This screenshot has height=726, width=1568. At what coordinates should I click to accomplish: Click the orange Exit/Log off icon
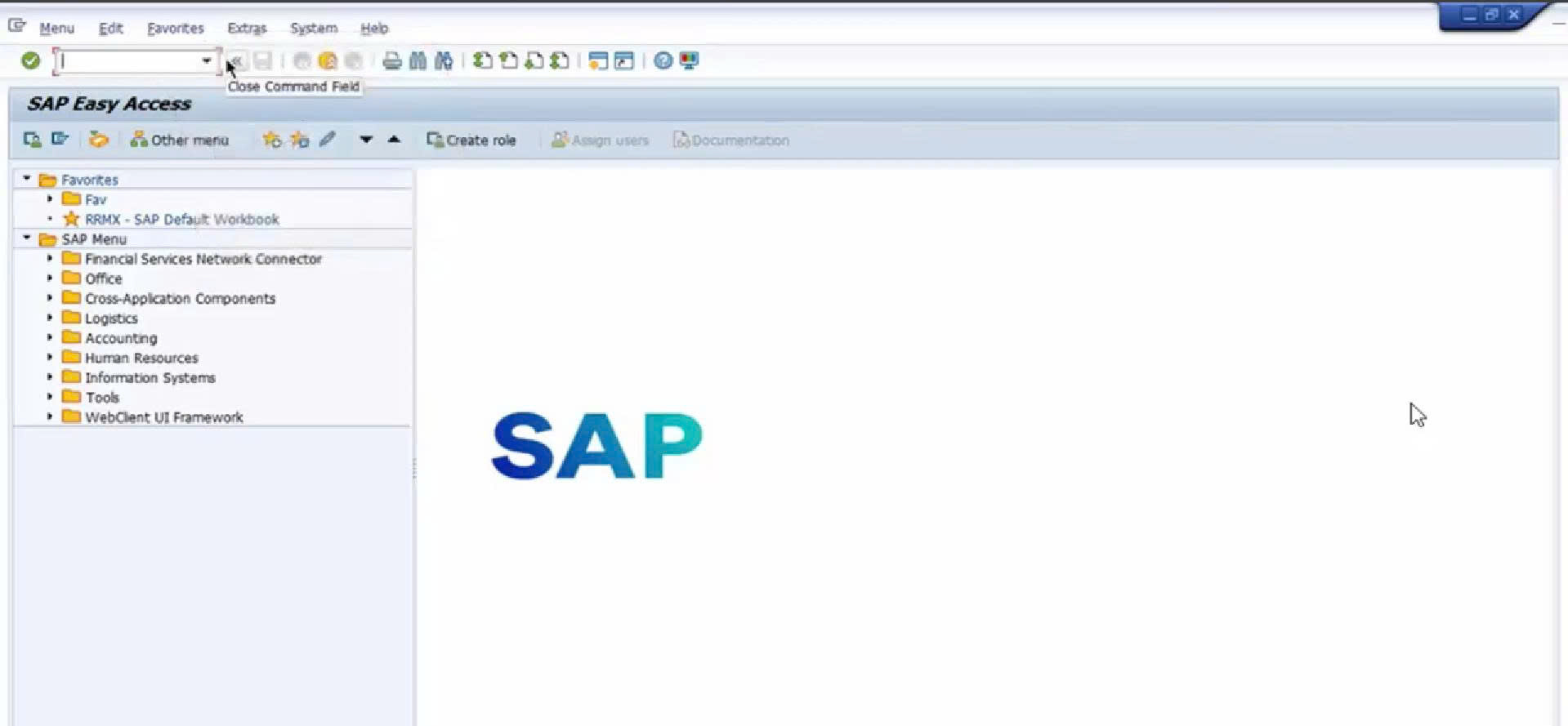(x=328, y=60)
